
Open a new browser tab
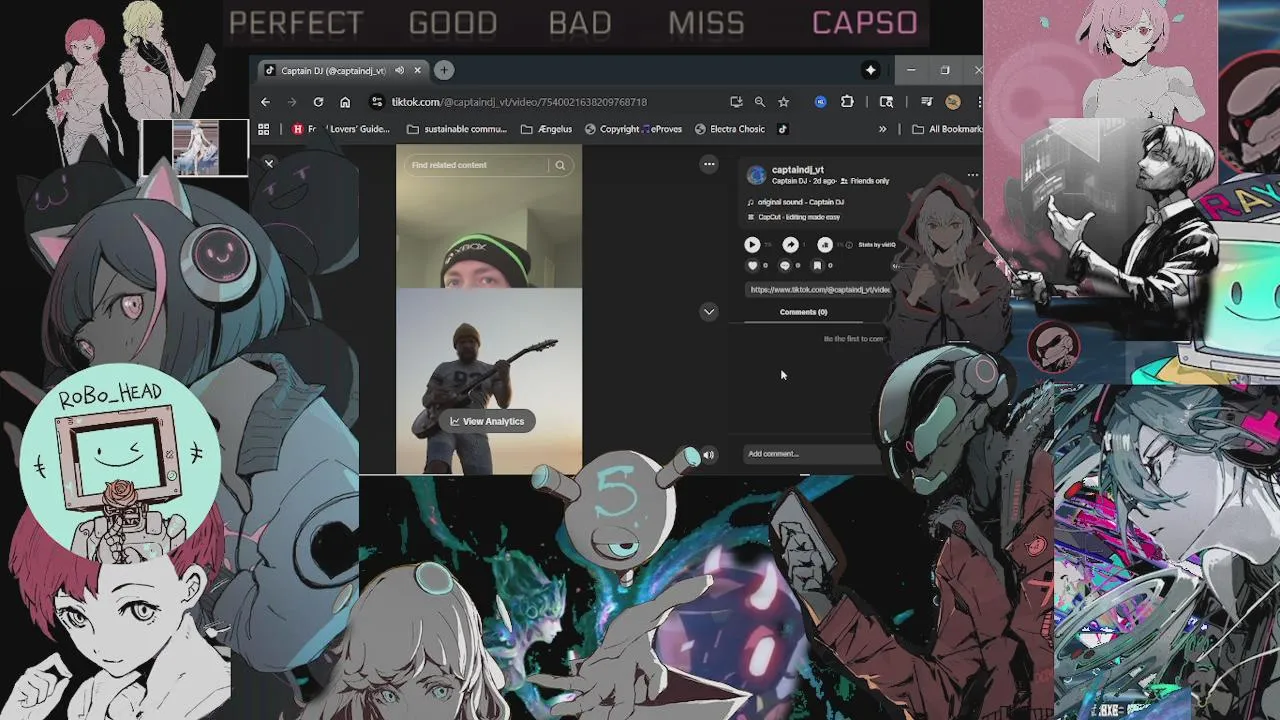pos(444,70)
